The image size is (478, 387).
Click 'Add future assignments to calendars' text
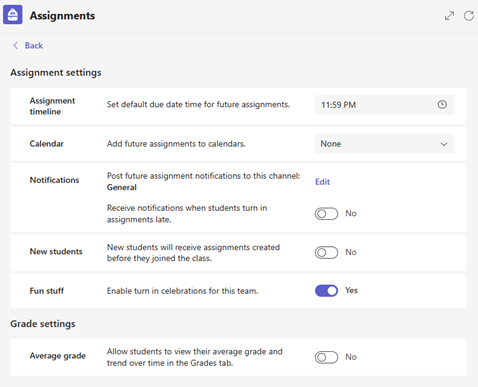coord(176,144)
